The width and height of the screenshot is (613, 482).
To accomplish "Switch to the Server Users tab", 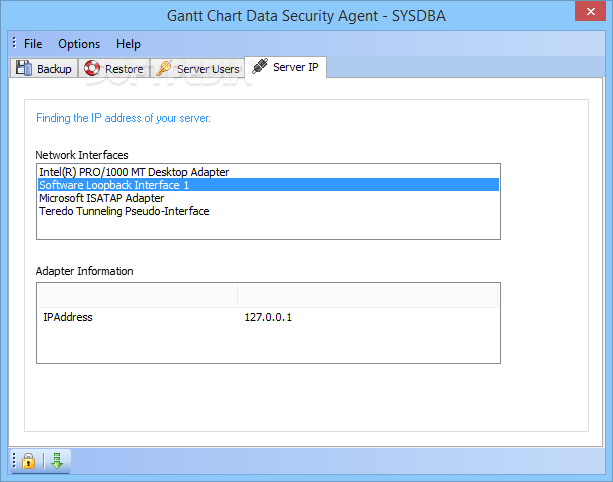I will click(197, 68).
